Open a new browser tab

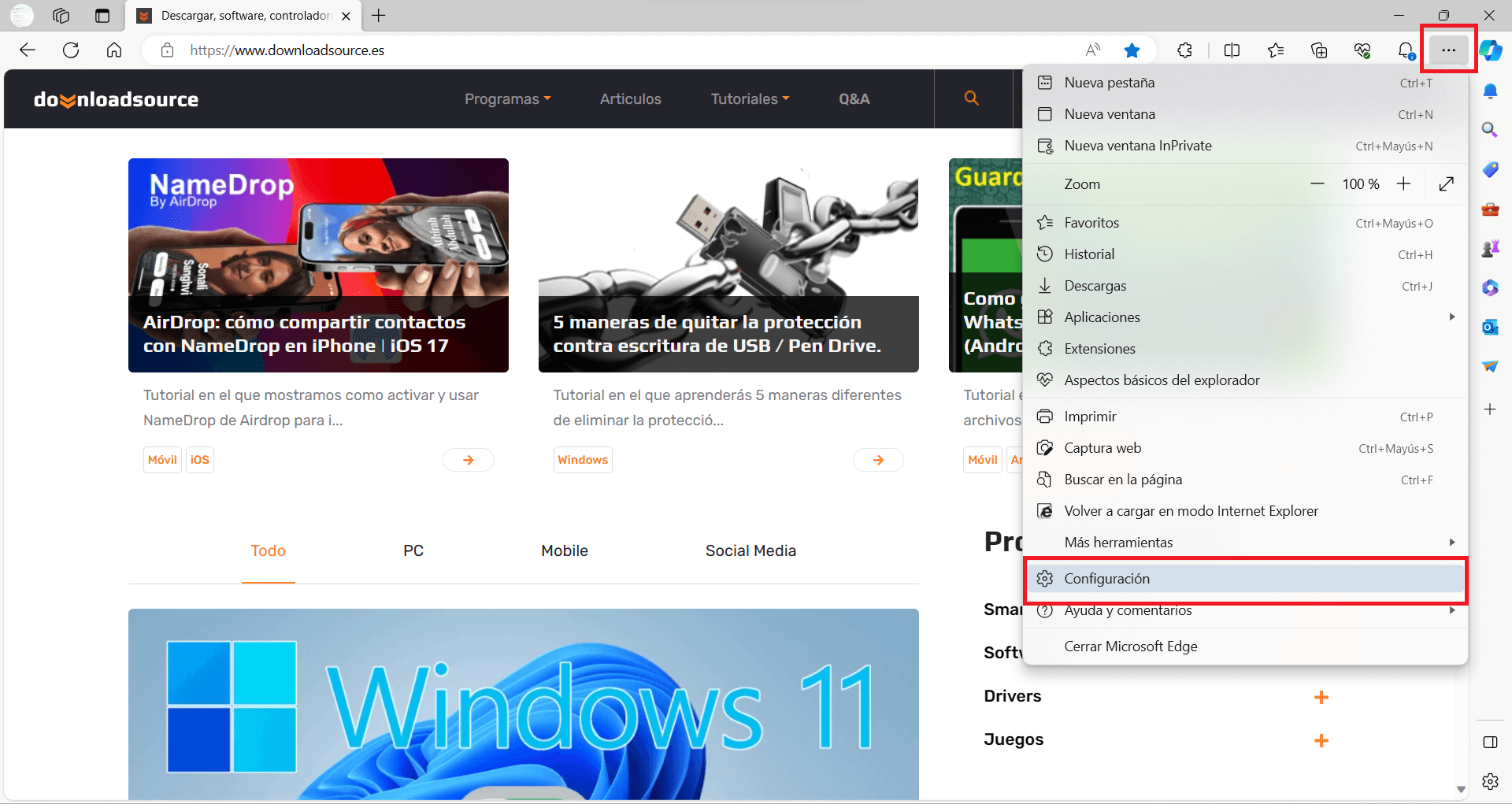[x=379, y=16]
